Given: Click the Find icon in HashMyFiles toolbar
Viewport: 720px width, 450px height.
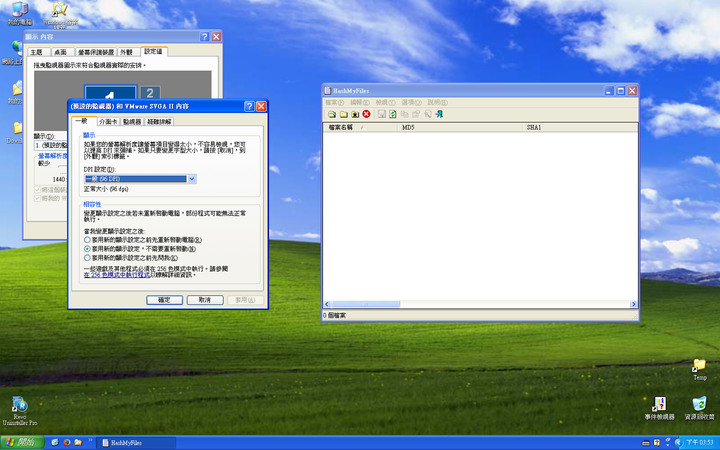Looking at the screenshot, I should tap(428, 114).
